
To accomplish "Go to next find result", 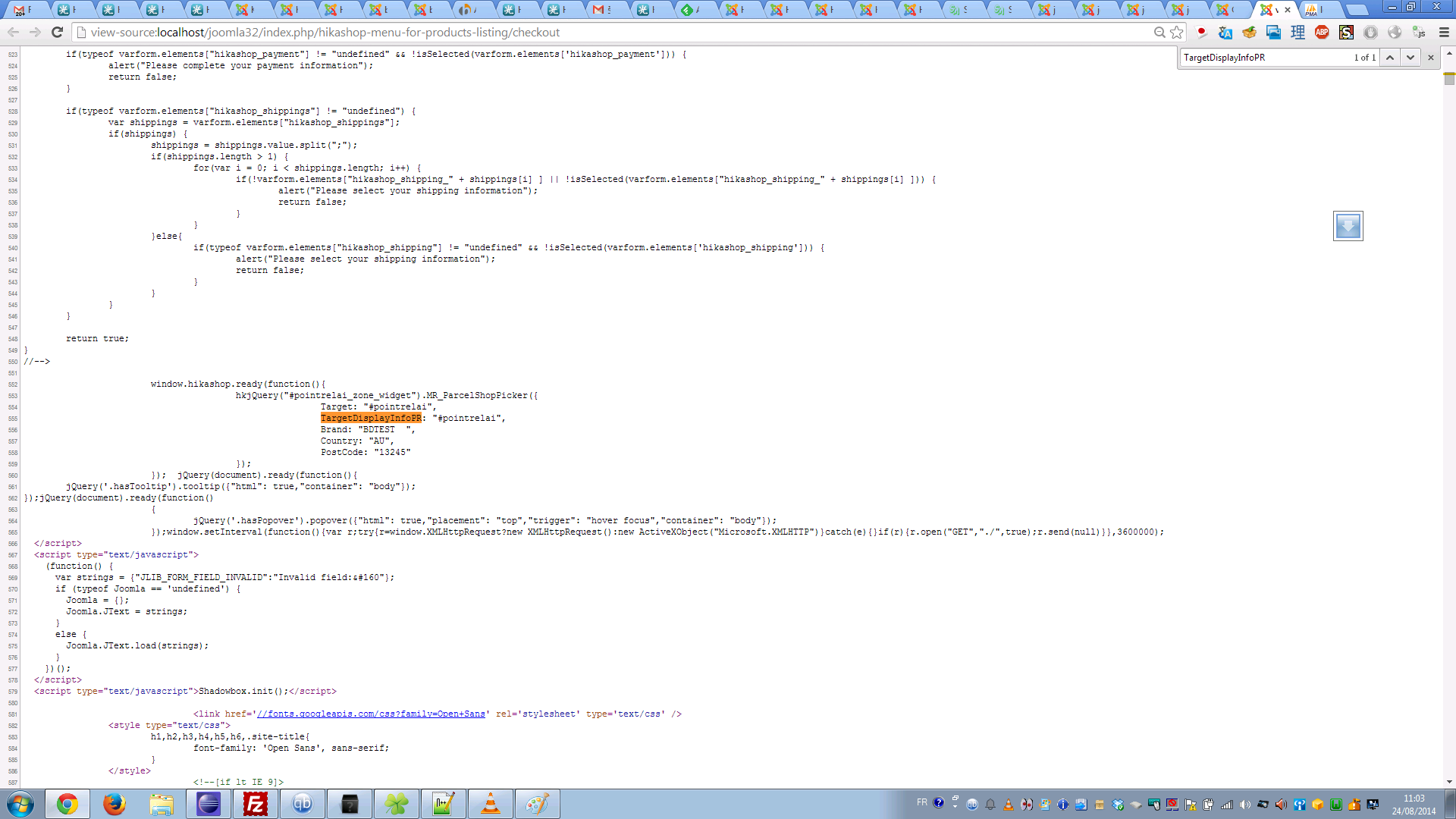I will point(1410,58).
